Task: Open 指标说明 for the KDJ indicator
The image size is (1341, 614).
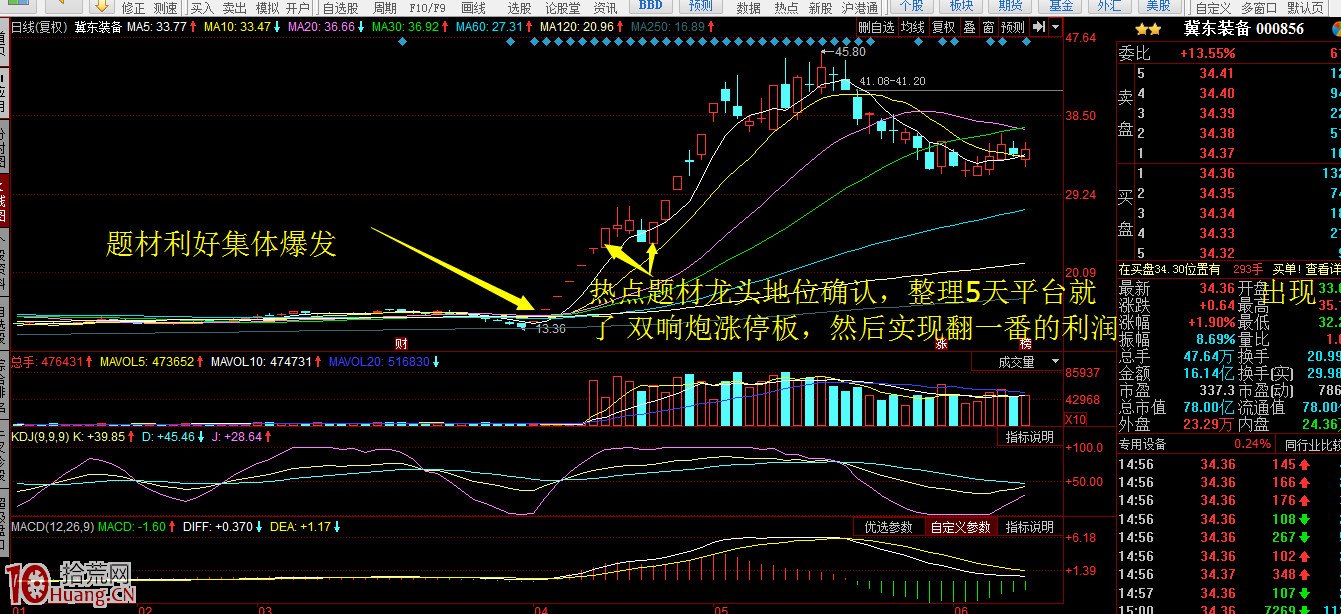Action: (x=1030, y=436)
